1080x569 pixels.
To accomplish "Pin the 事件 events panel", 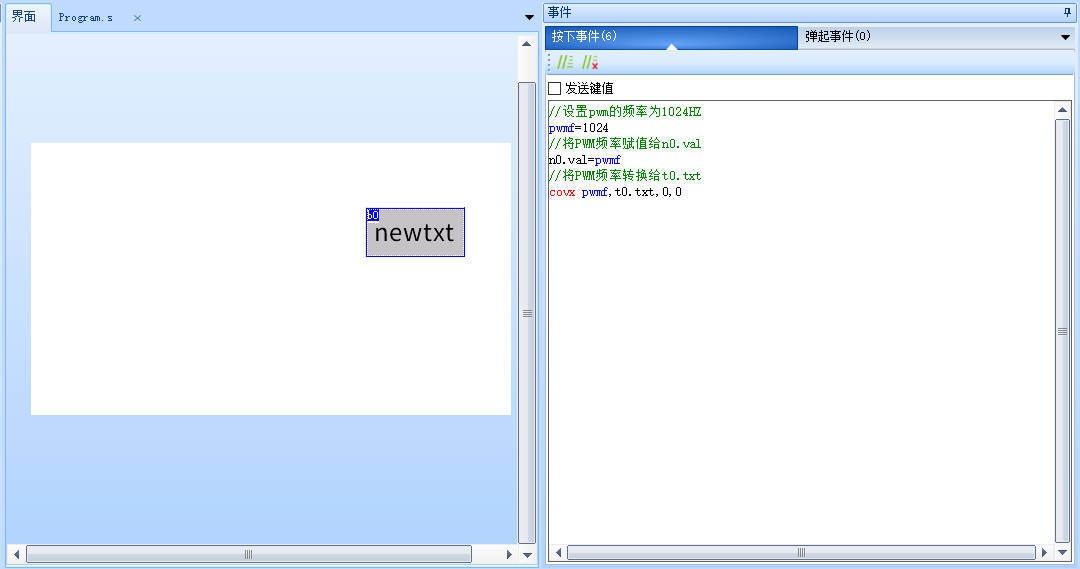I will 1066,12.
